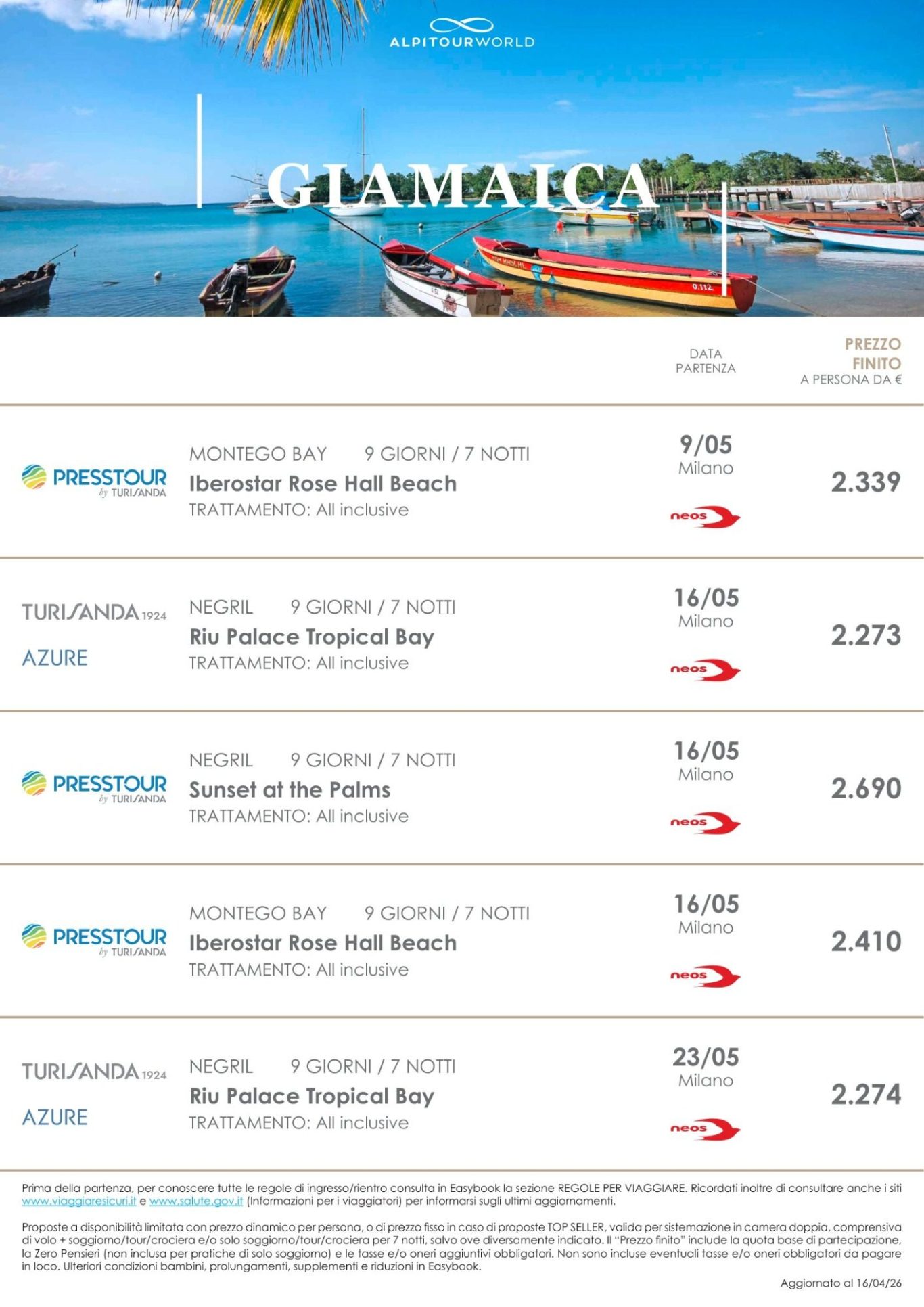Click the Presstour logo in the 2.339 offer row

pyautogui.click(x=94, y=480)
